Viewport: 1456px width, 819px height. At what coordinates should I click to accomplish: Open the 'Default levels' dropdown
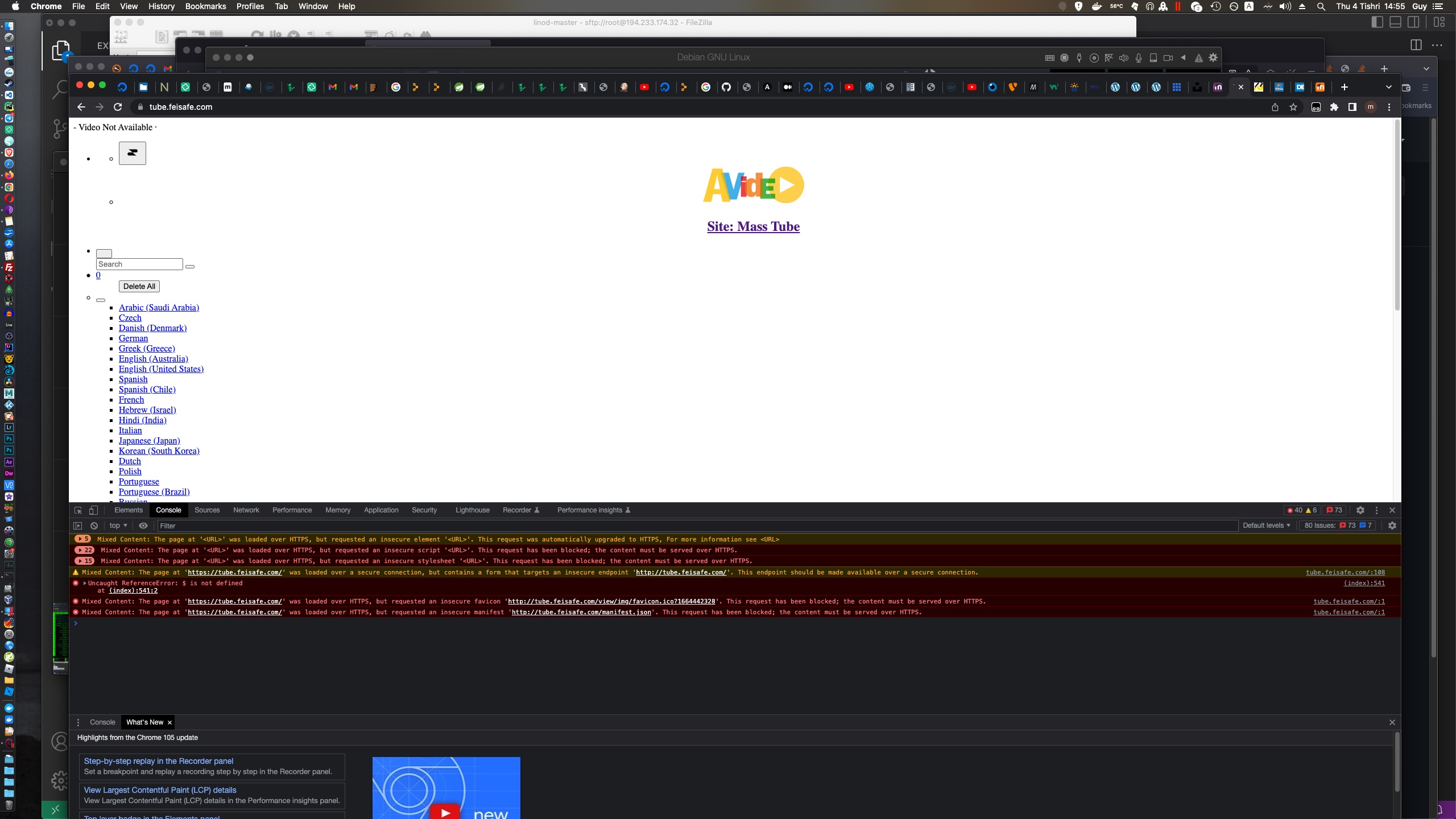[x=1266, y=526]
